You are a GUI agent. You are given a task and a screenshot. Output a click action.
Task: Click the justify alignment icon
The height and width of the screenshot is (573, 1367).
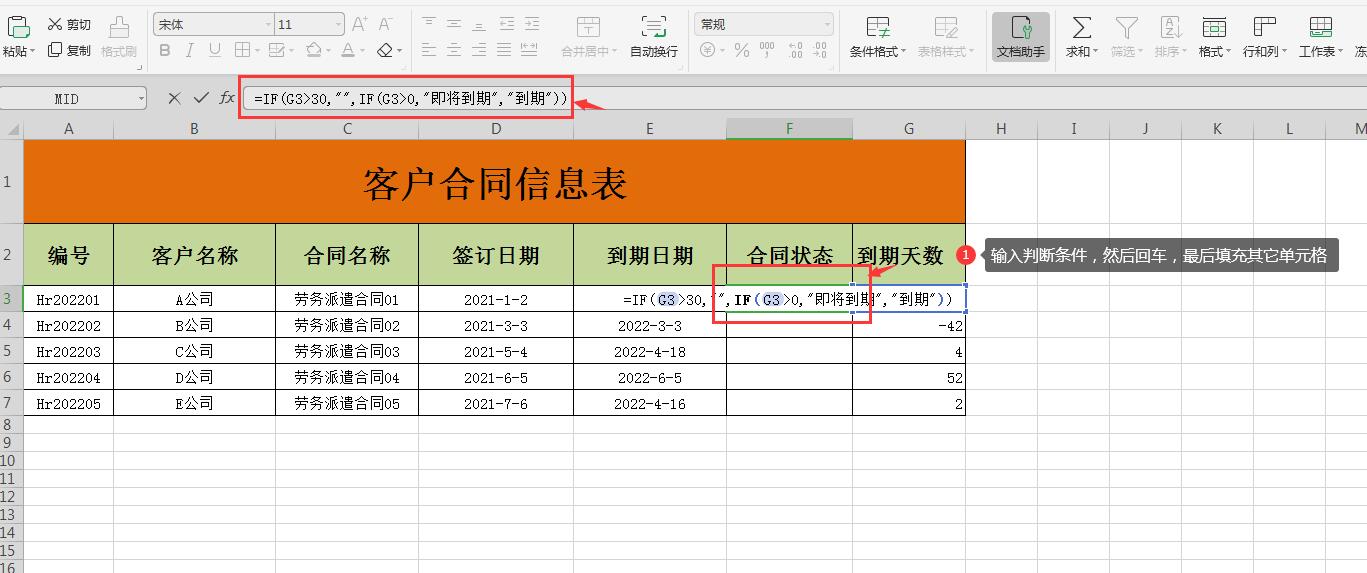(x=504, y=49)
